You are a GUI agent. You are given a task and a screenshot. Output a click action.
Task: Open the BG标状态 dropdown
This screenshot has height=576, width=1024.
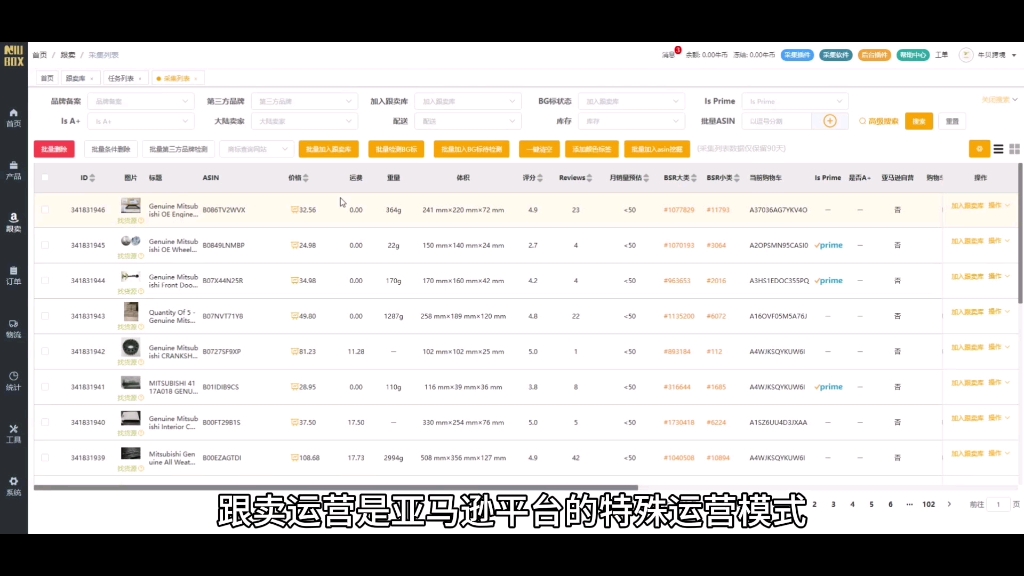[x=632, y=101]
